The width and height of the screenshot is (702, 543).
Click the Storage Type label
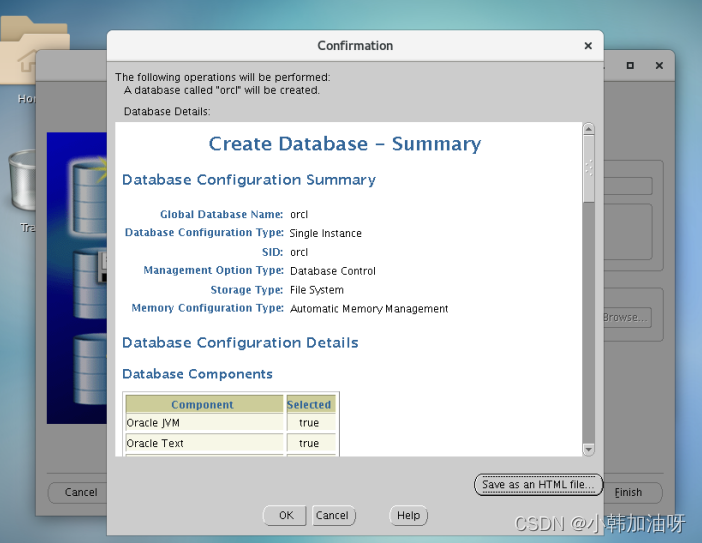247,290
